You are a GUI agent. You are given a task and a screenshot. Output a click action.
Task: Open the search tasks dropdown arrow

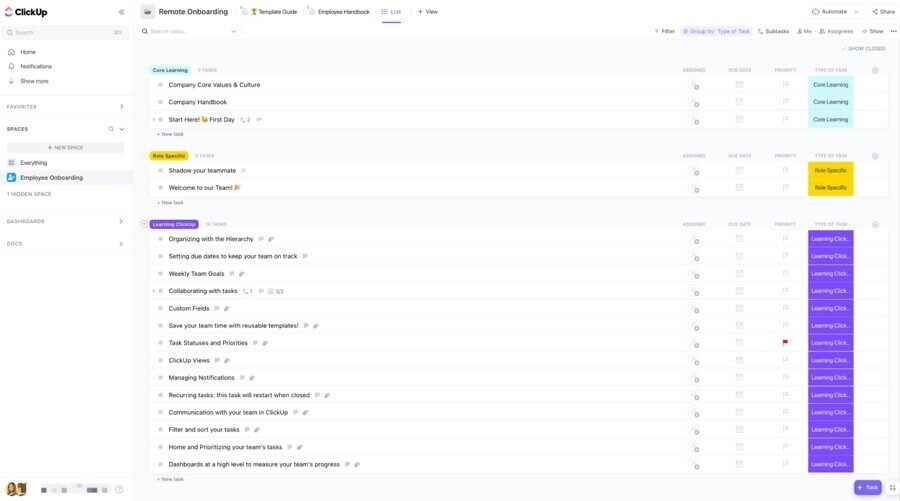234,32
